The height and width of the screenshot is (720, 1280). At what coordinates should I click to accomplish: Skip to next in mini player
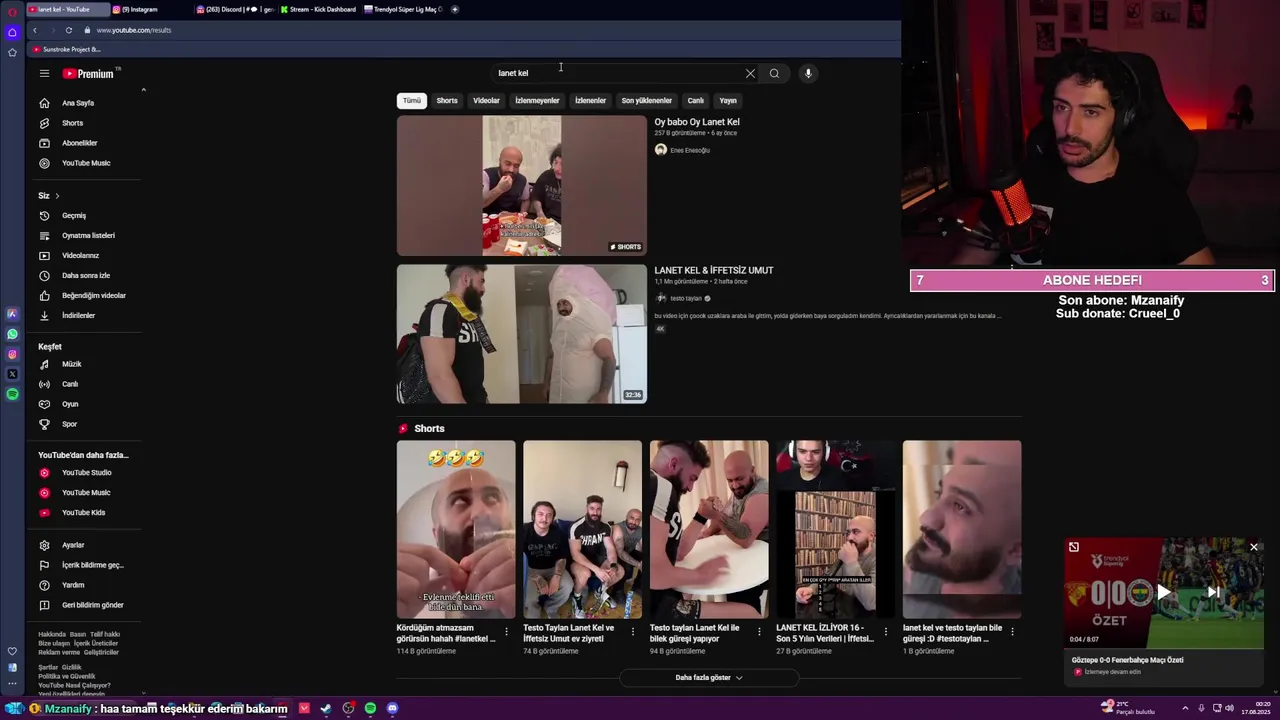[1214, 592]
